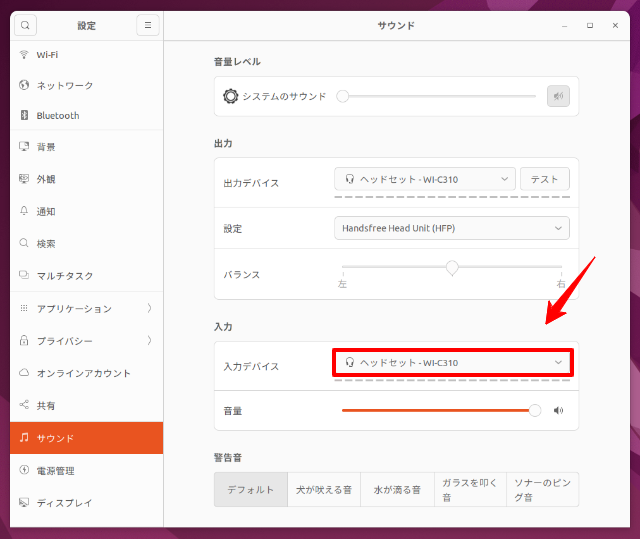The width and height of the screenshot is (640, 539).
Task: Click the バランス slider handle
Action: pos(452,268)
